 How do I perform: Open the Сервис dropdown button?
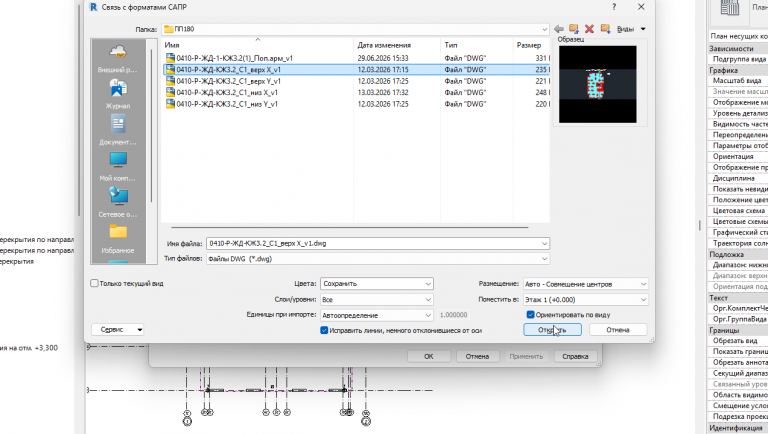(118, 330)
